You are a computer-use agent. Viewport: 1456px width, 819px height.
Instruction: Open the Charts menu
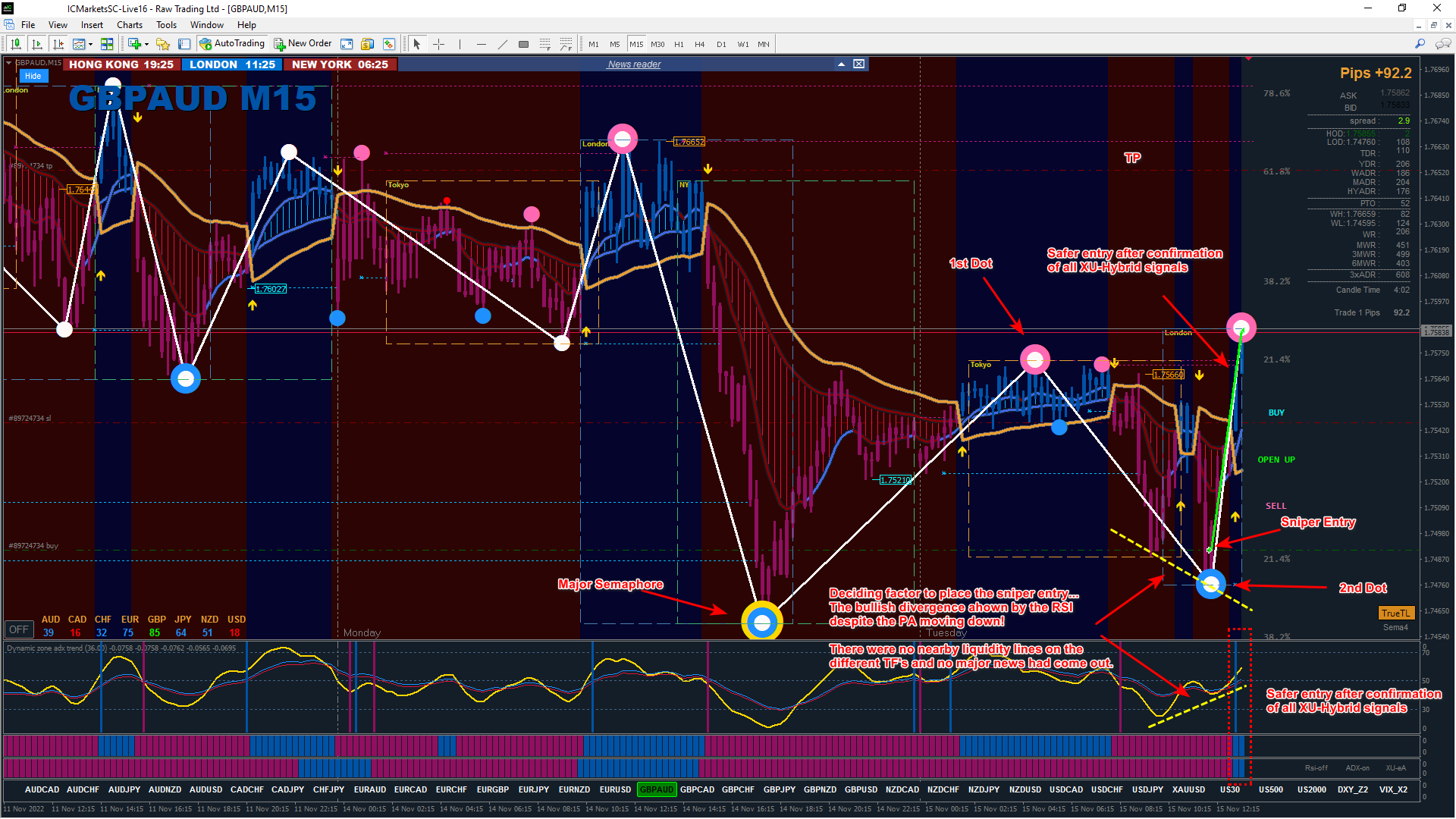point(129,25)
